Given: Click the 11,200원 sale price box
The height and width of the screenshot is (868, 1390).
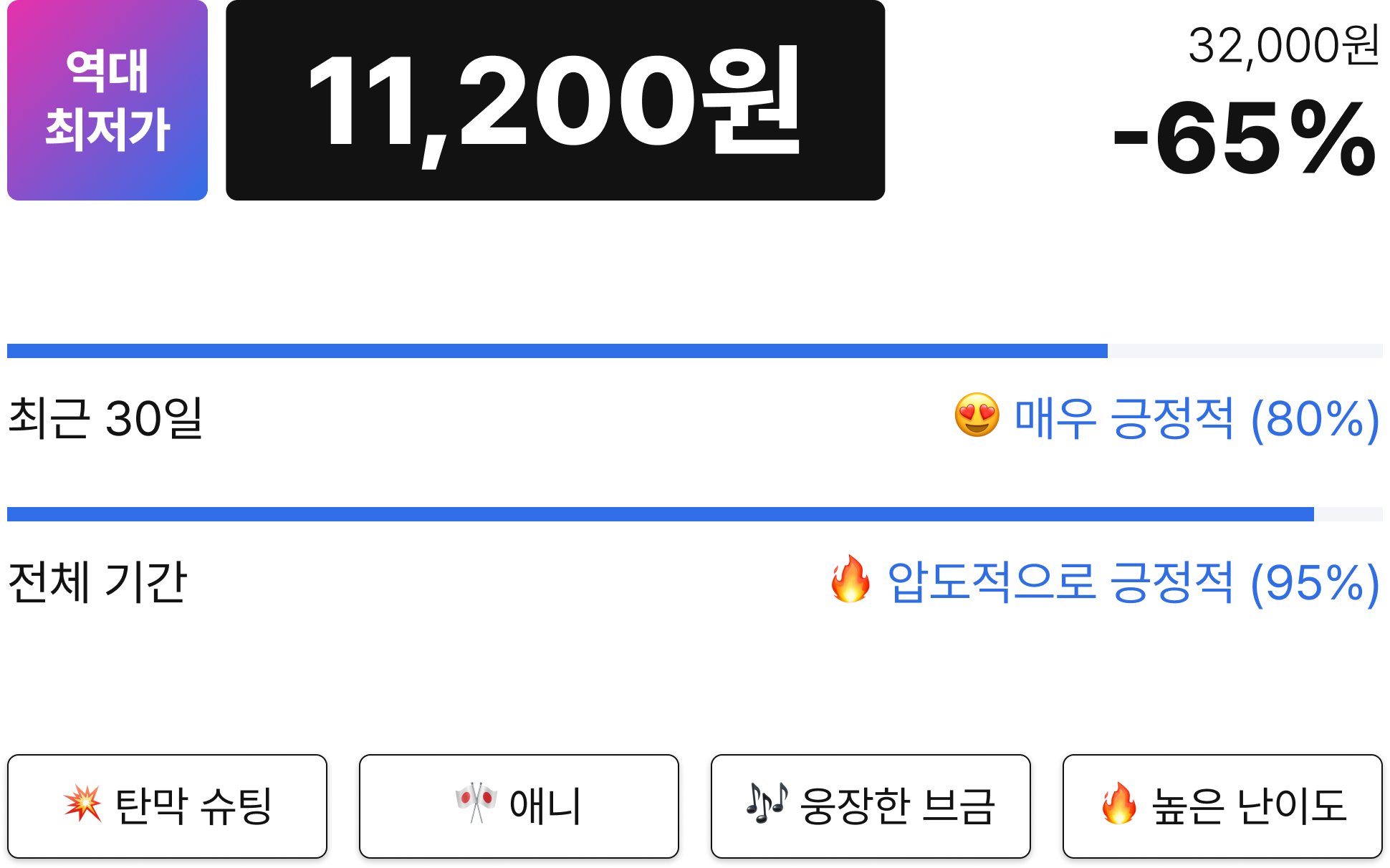Looking at the screenshot, I should (x=555, y=100).
